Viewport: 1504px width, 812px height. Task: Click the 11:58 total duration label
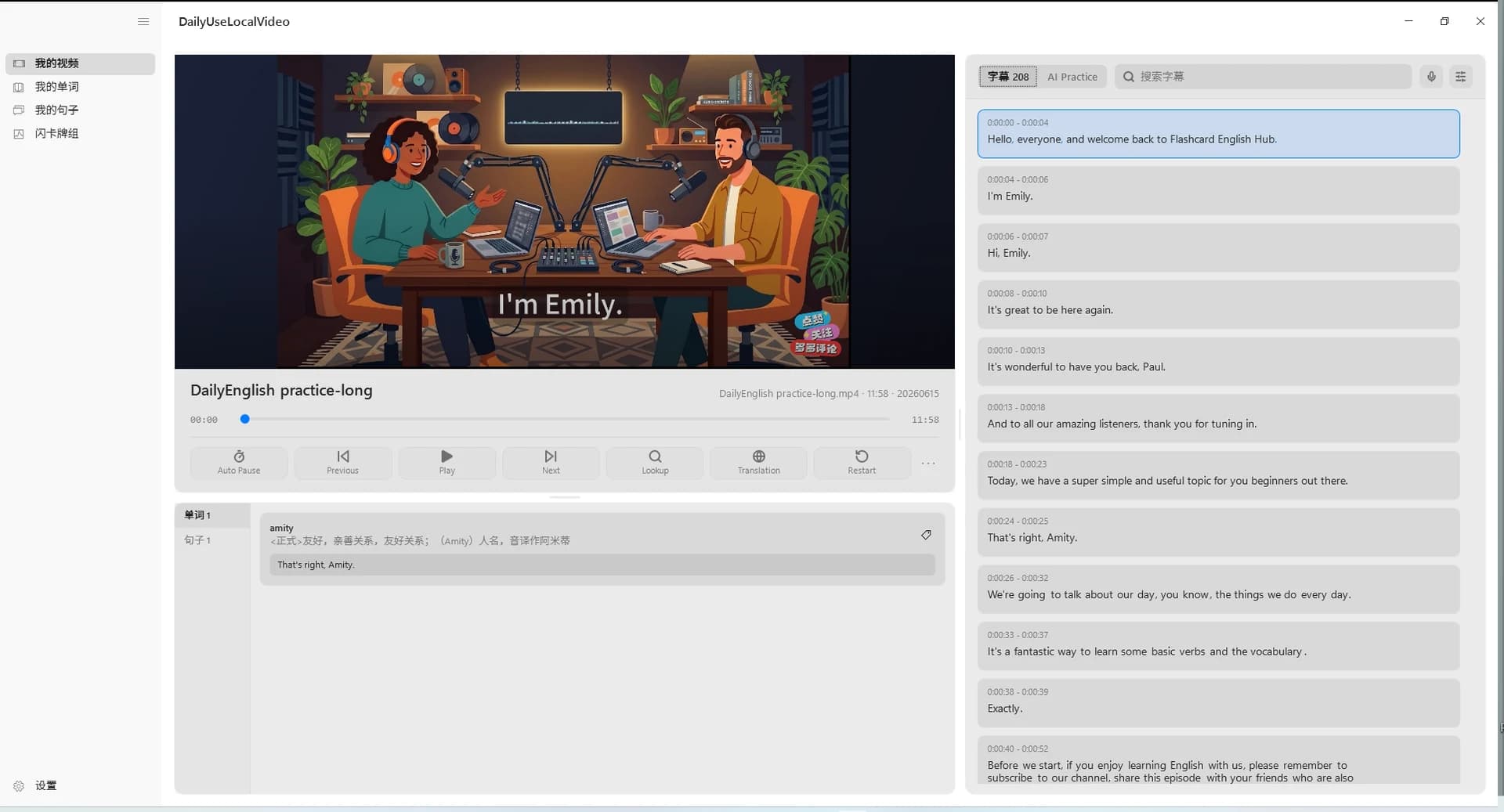point(925,420)
